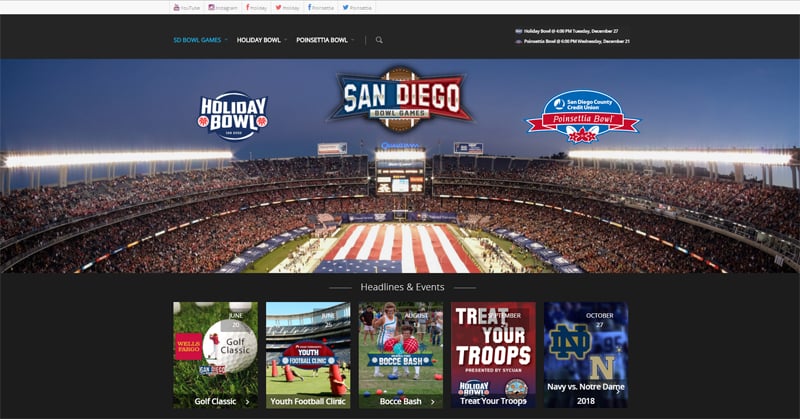Click the search magnifier icon
800x419 pixels.
point(379,40)
